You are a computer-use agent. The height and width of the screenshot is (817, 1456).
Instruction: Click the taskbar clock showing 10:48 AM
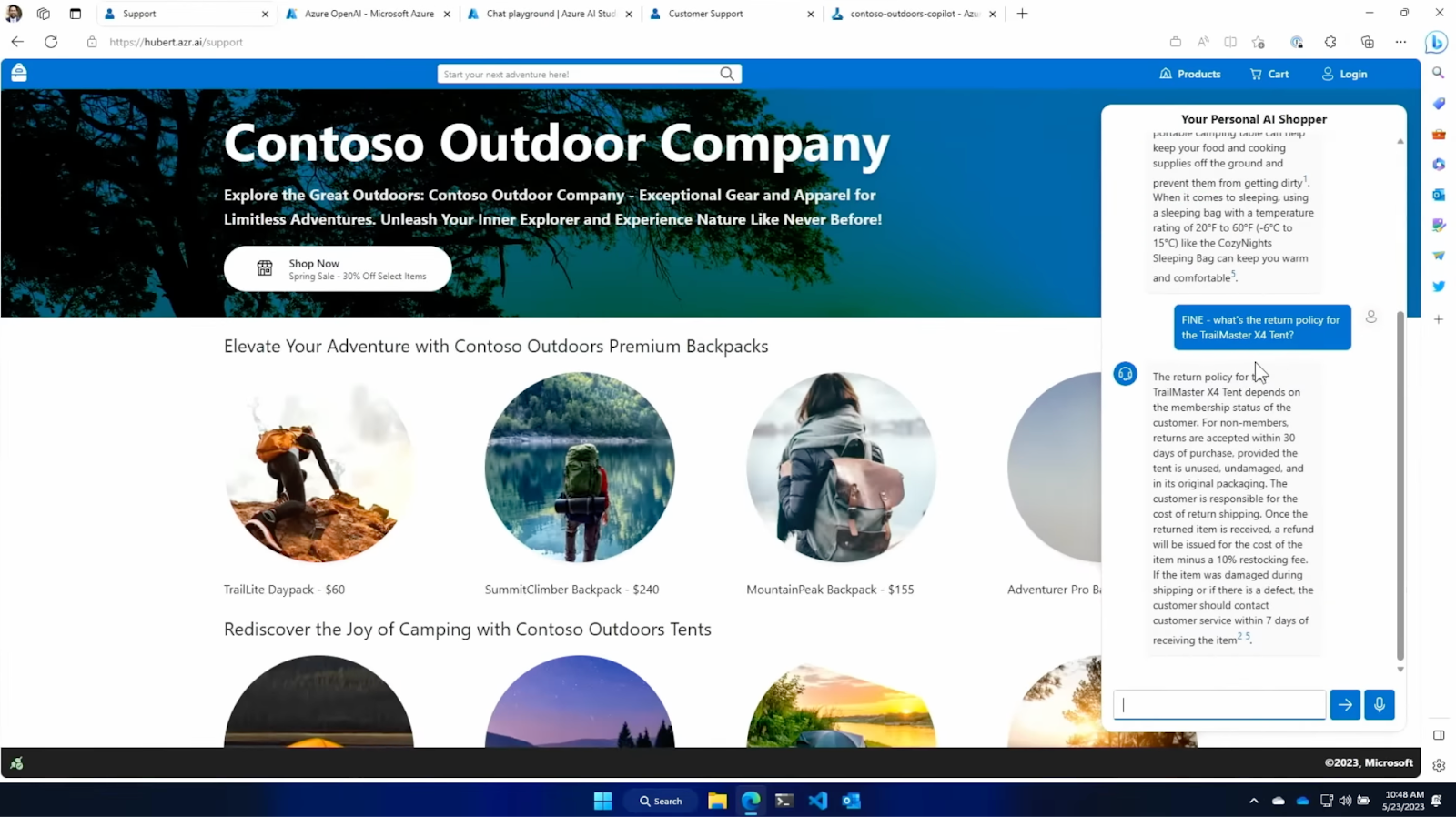1403,801
